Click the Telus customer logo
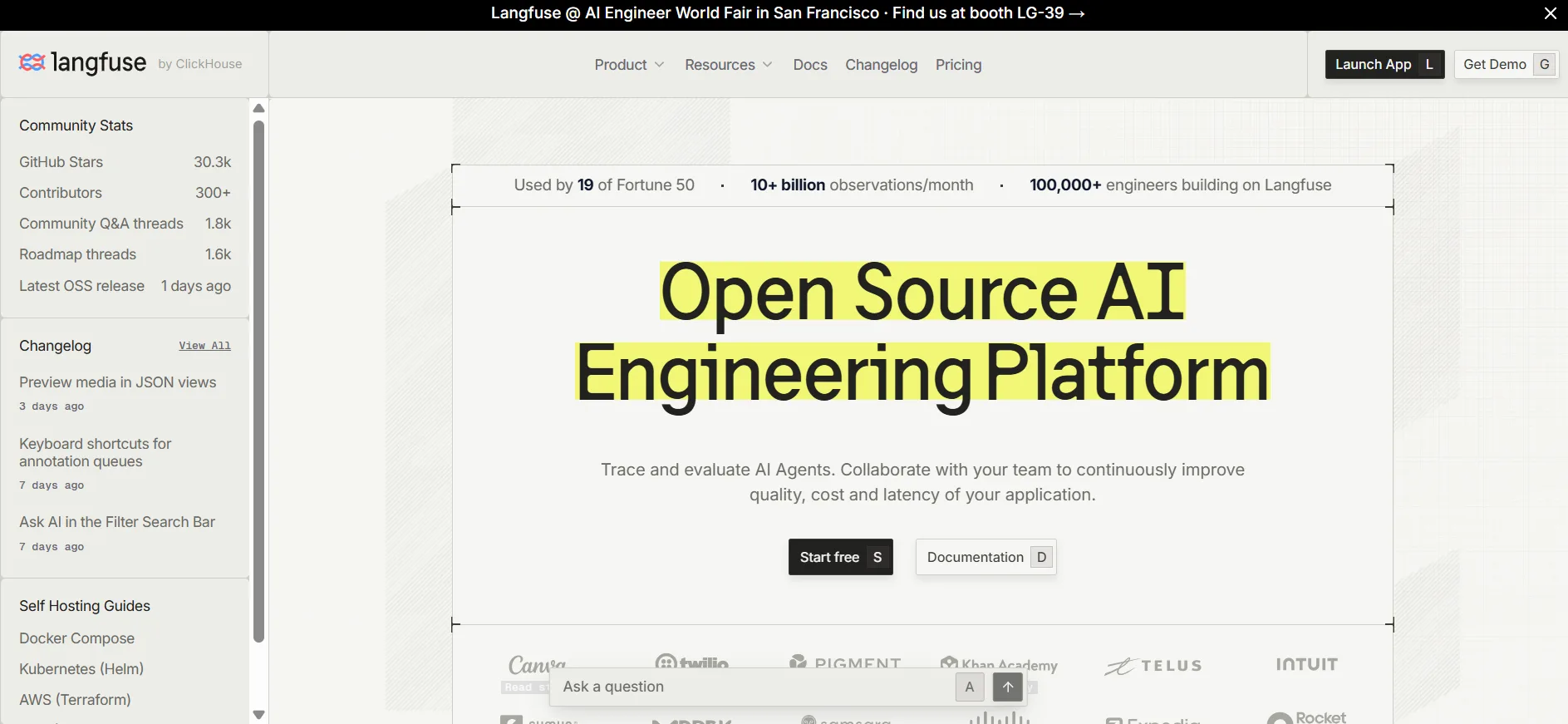Screen dimensions: 1568x724 (x=1153, y=666)
